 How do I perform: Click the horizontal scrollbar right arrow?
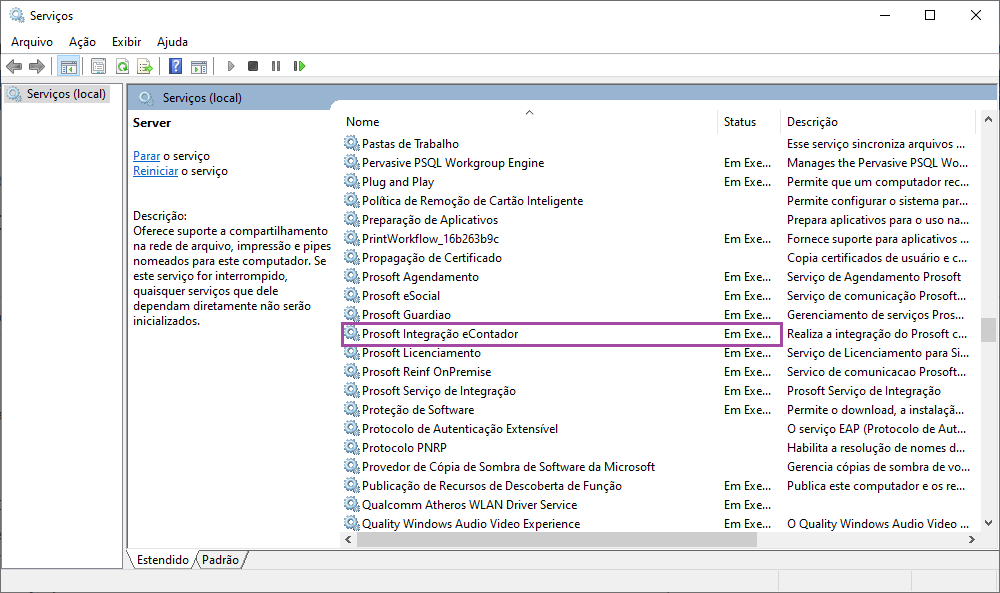[971, 539]
